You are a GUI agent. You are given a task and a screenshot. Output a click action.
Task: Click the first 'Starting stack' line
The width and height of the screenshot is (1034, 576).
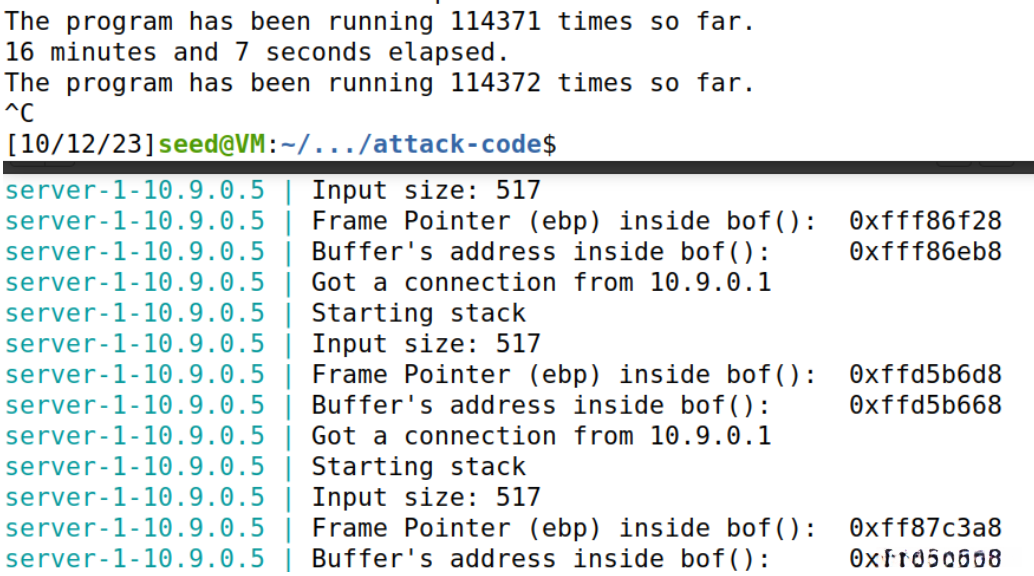point(418,313)
